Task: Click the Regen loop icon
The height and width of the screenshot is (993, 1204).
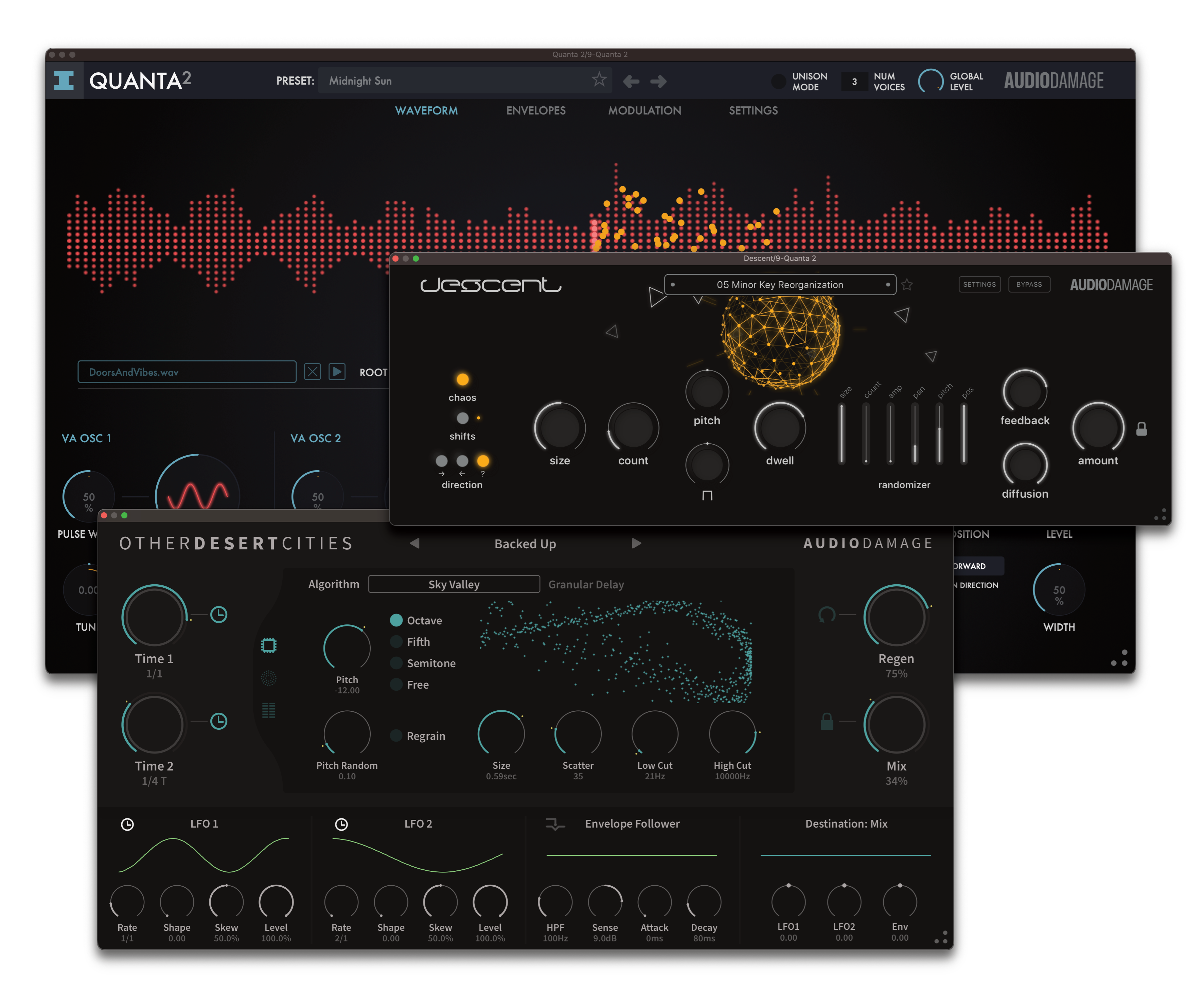Action: click(x=827, y=615)
